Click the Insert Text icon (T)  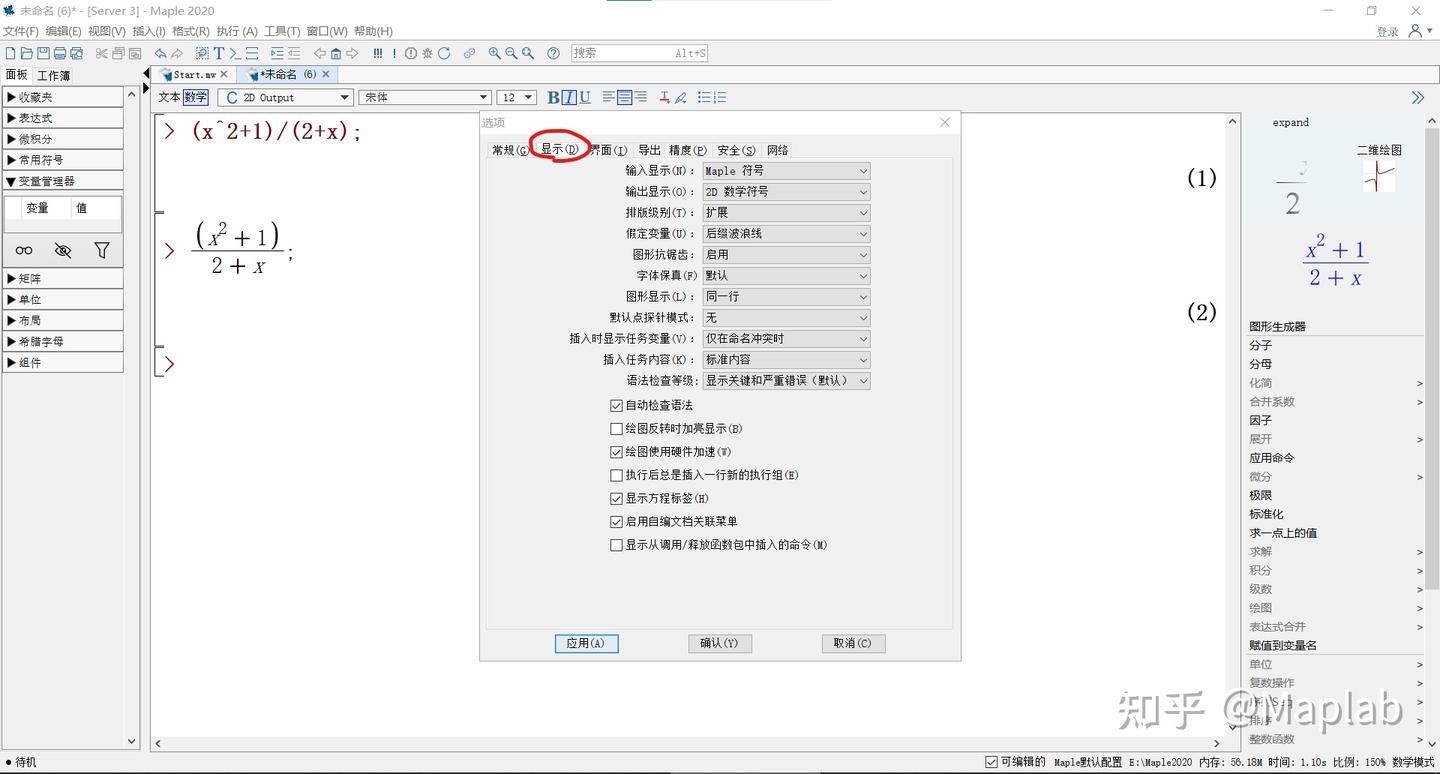pos(218,53)
